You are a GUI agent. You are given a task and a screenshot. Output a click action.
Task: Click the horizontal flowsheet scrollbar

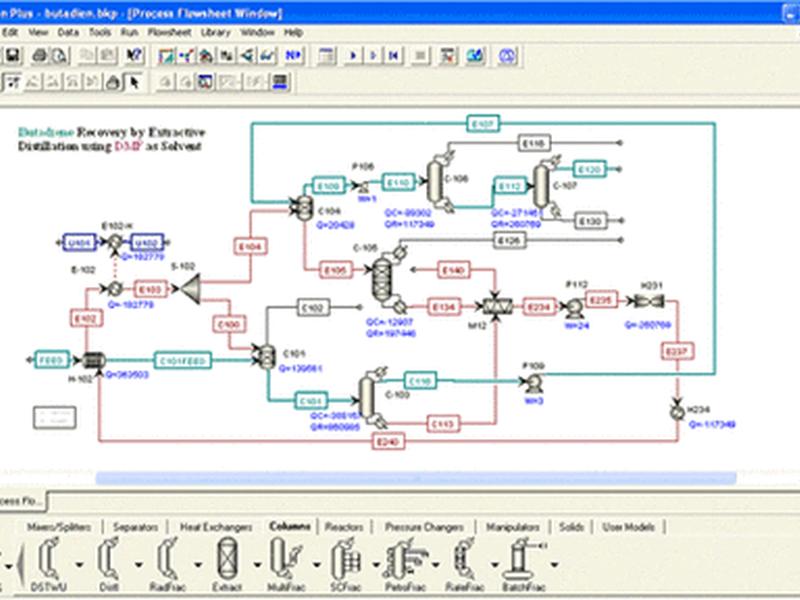pyautogui.click(x=416, y=478)
